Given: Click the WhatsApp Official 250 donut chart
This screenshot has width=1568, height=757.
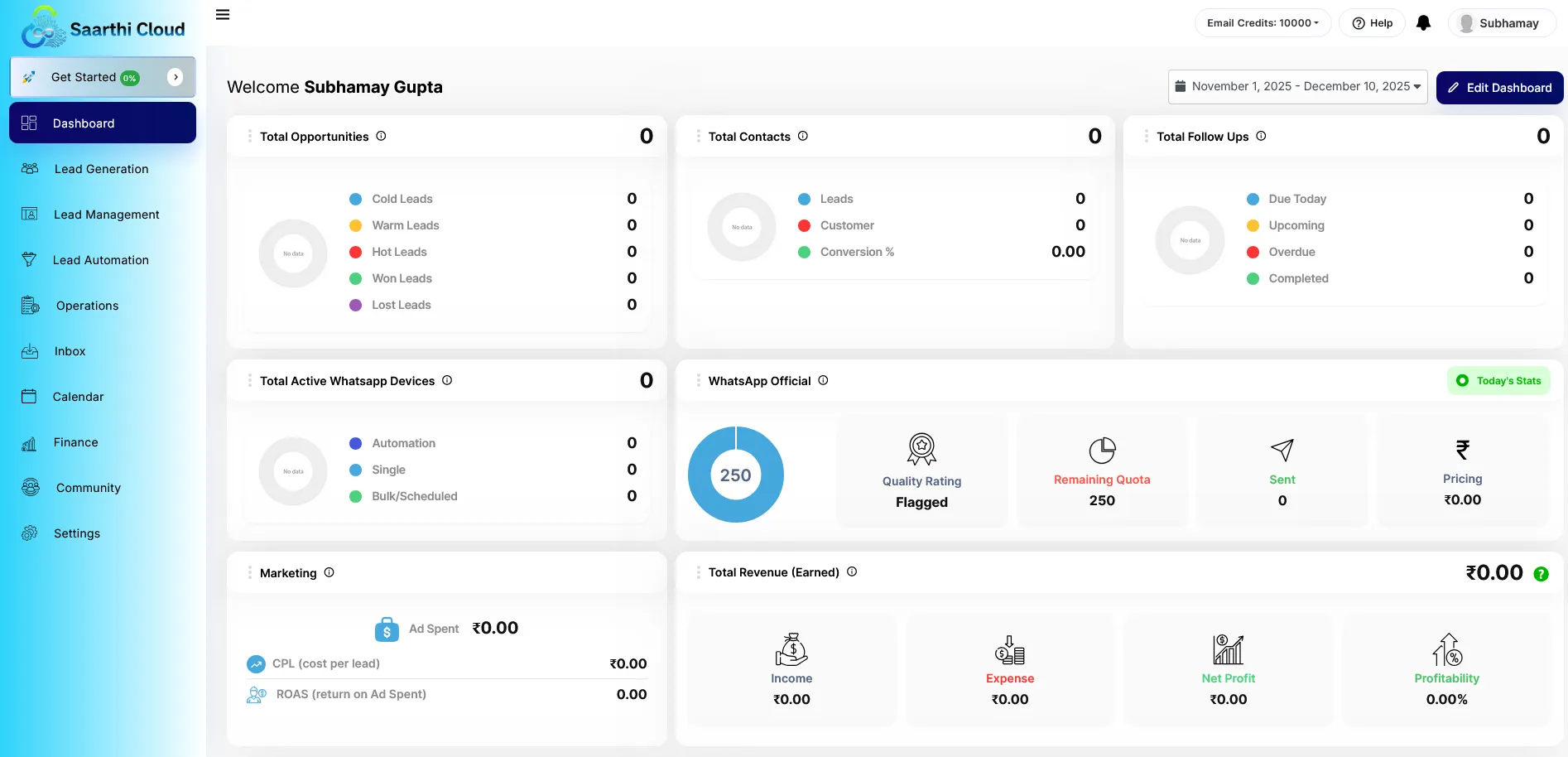Looking at the screenshot, I should click(x=735, y=475).
